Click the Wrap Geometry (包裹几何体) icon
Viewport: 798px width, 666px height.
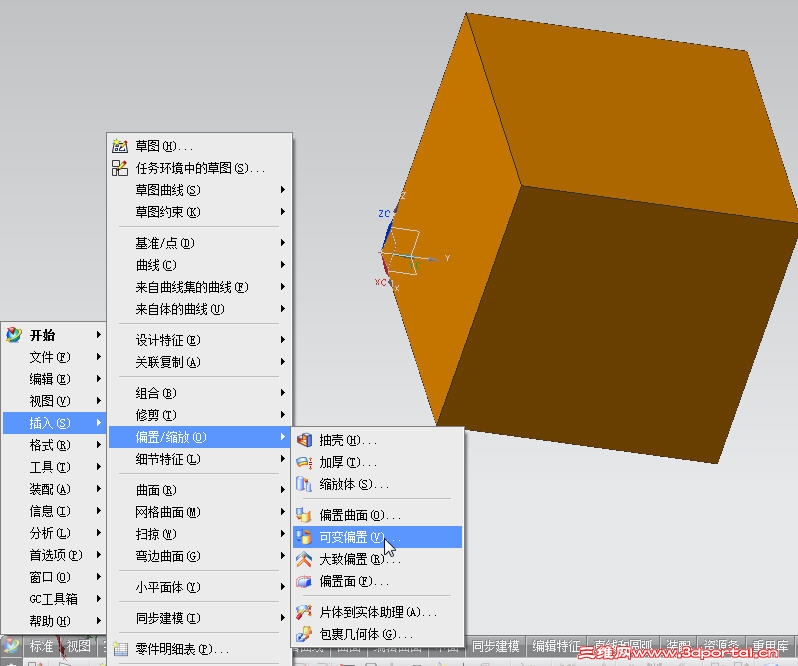304,634
